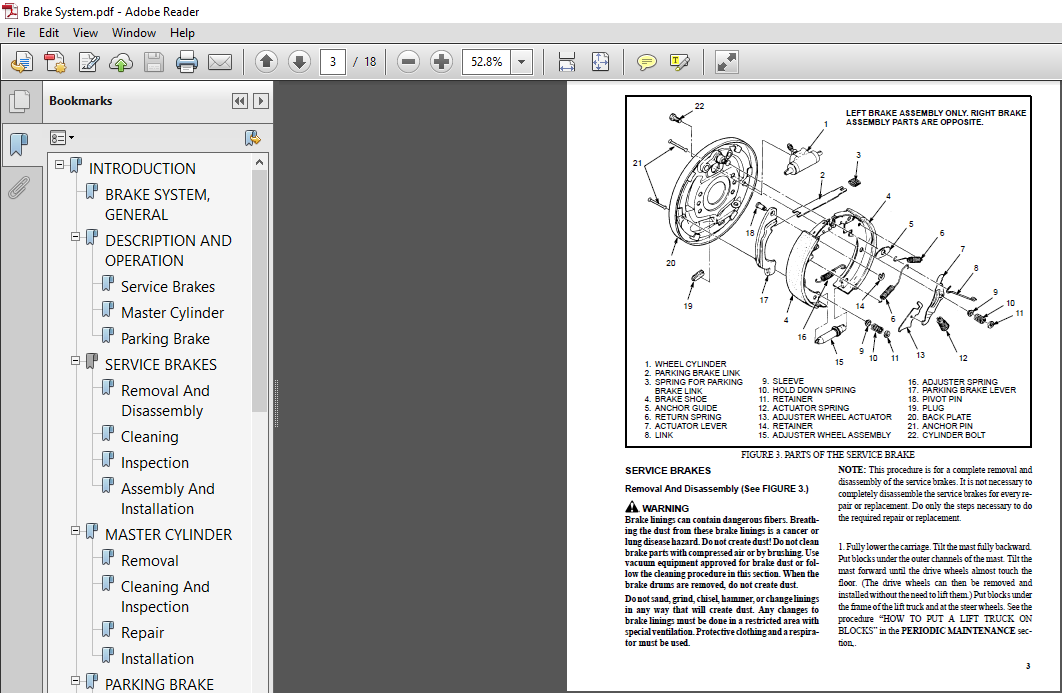1062x693 pixels.
Task: Click the zoom out minus button
Action: coord(408,62)
